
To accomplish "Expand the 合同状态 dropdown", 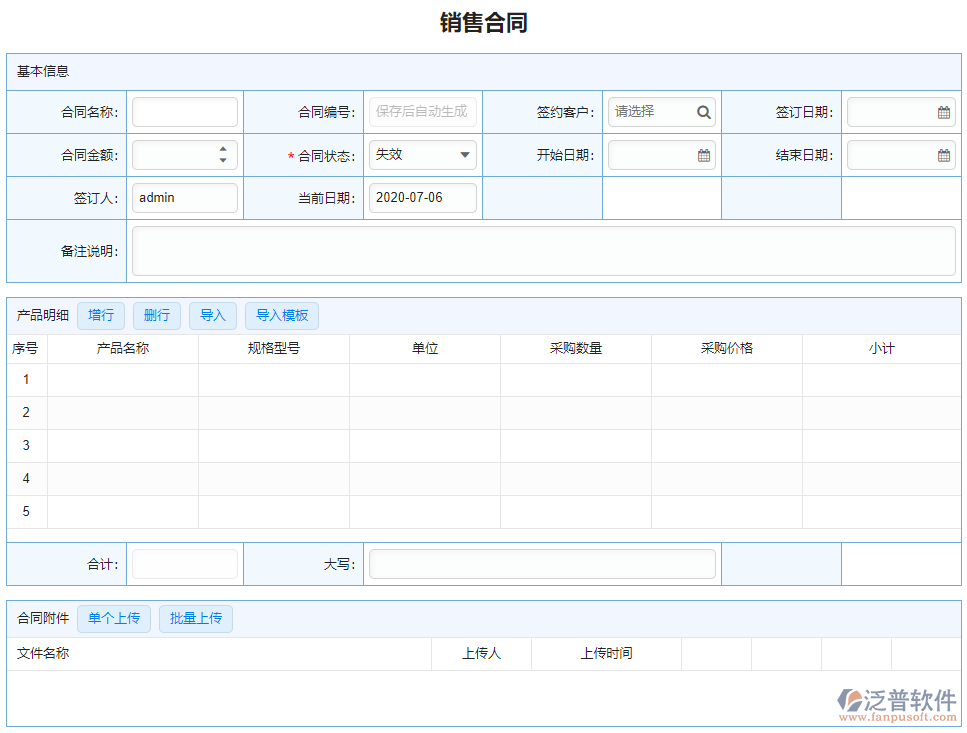I will (x=465, y=155).
